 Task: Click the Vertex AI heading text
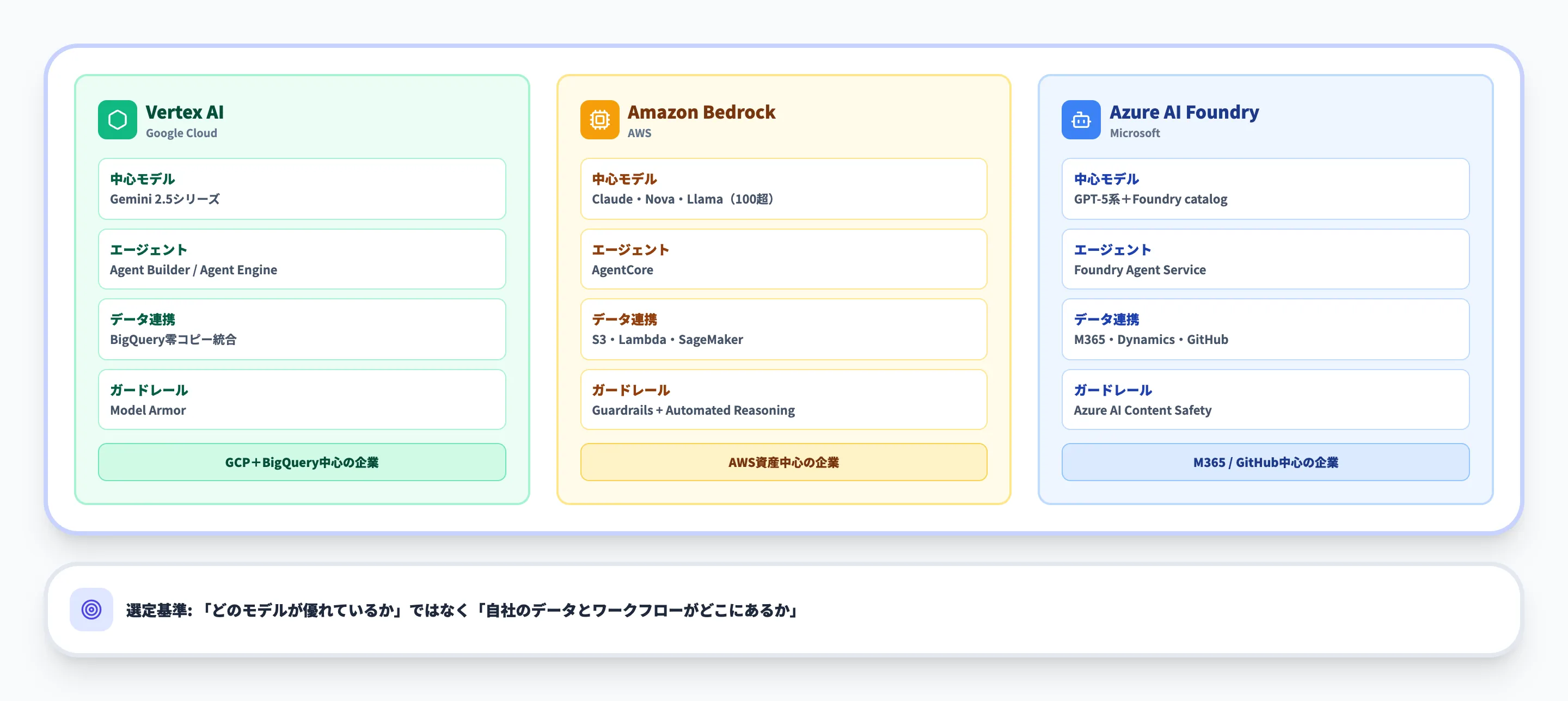[x=185, y=112]
